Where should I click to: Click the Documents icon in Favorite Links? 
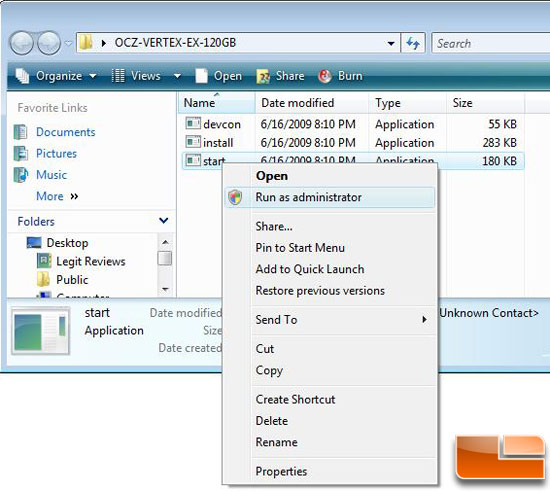[x=20, y=132]
